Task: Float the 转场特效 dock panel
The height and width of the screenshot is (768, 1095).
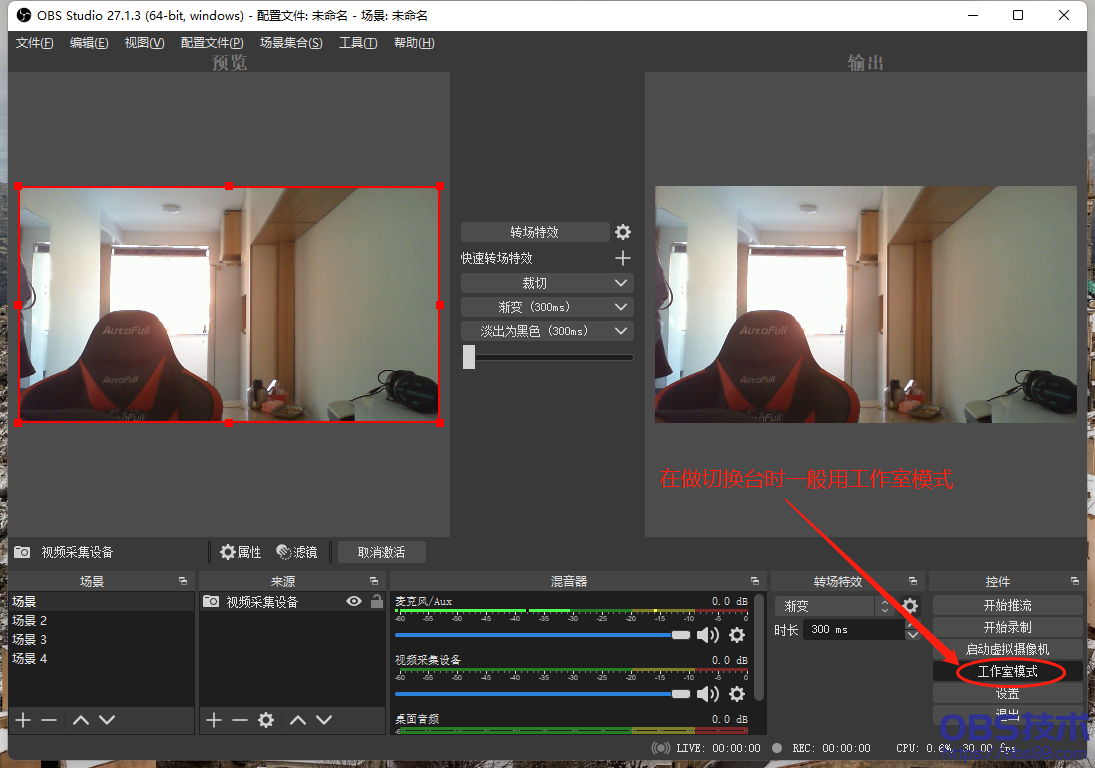Action: click(913, 581)
